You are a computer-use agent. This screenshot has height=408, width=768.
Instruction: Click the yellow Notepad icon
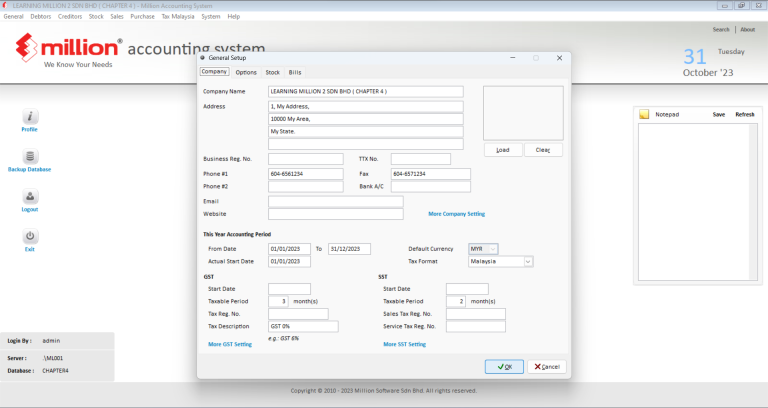644,114
